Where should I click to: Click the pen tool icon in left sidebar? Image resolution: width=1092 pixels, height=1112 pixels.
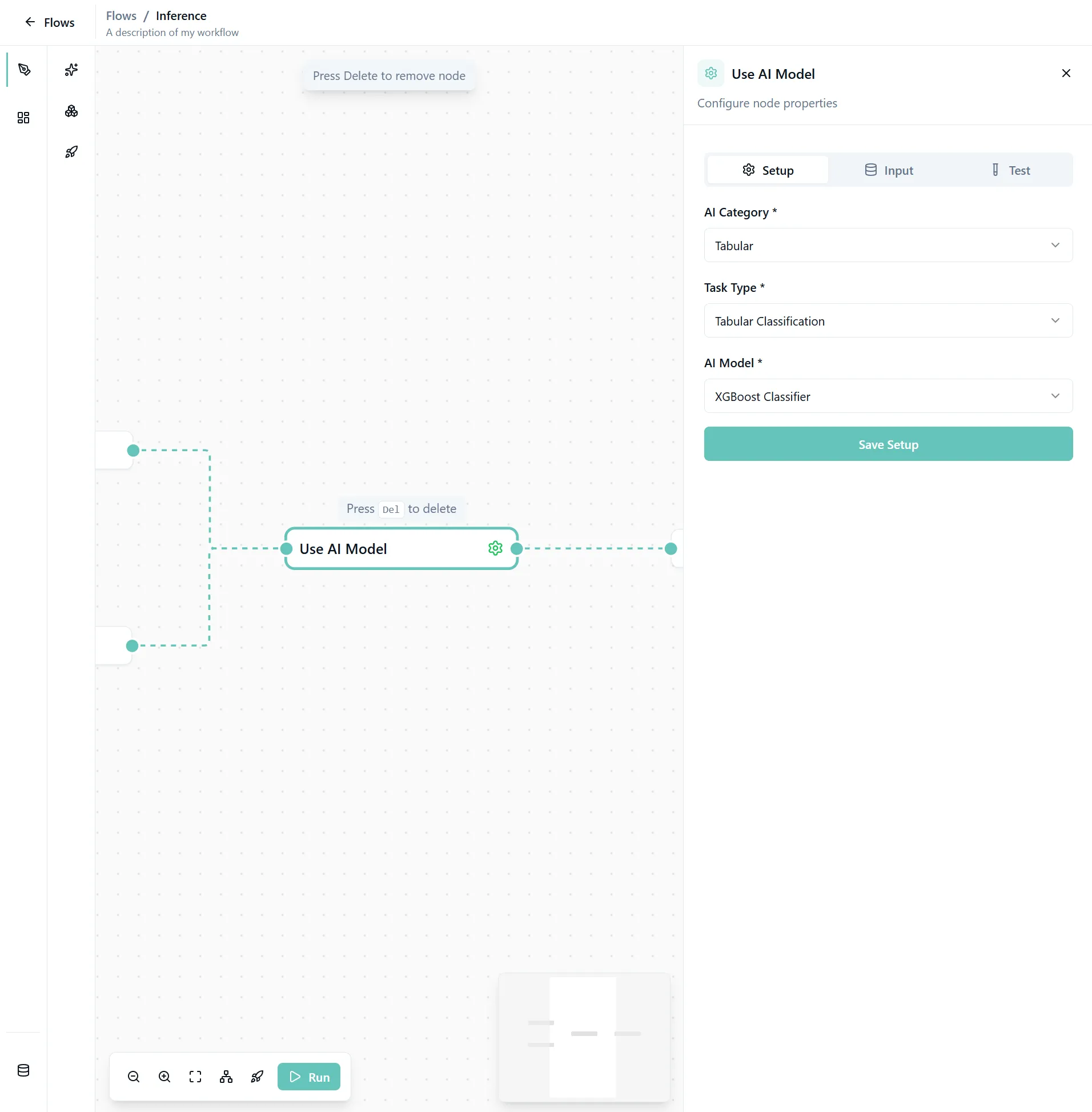24,70
